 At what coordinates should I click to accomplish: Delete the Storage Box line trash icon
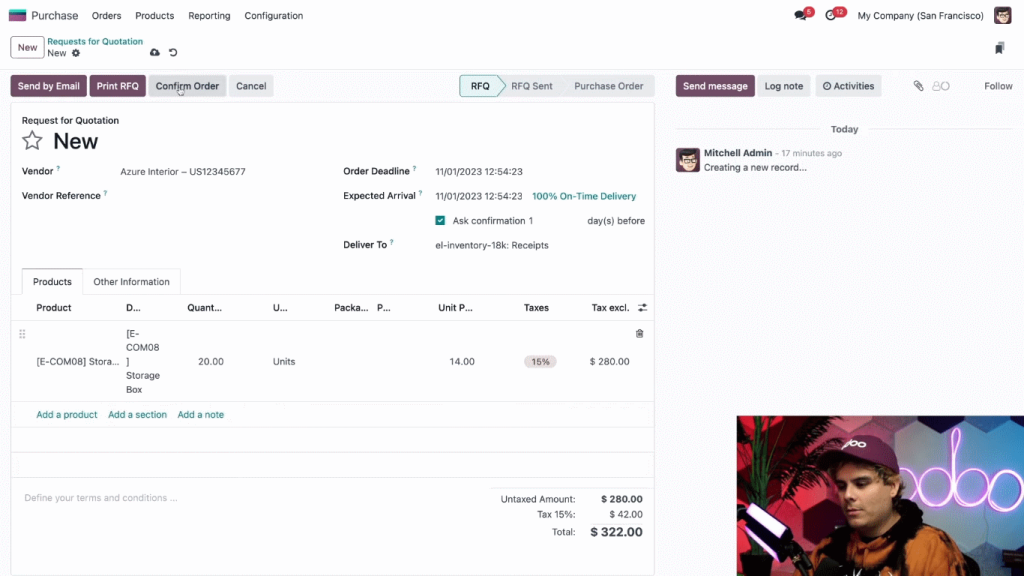point(639,334)
